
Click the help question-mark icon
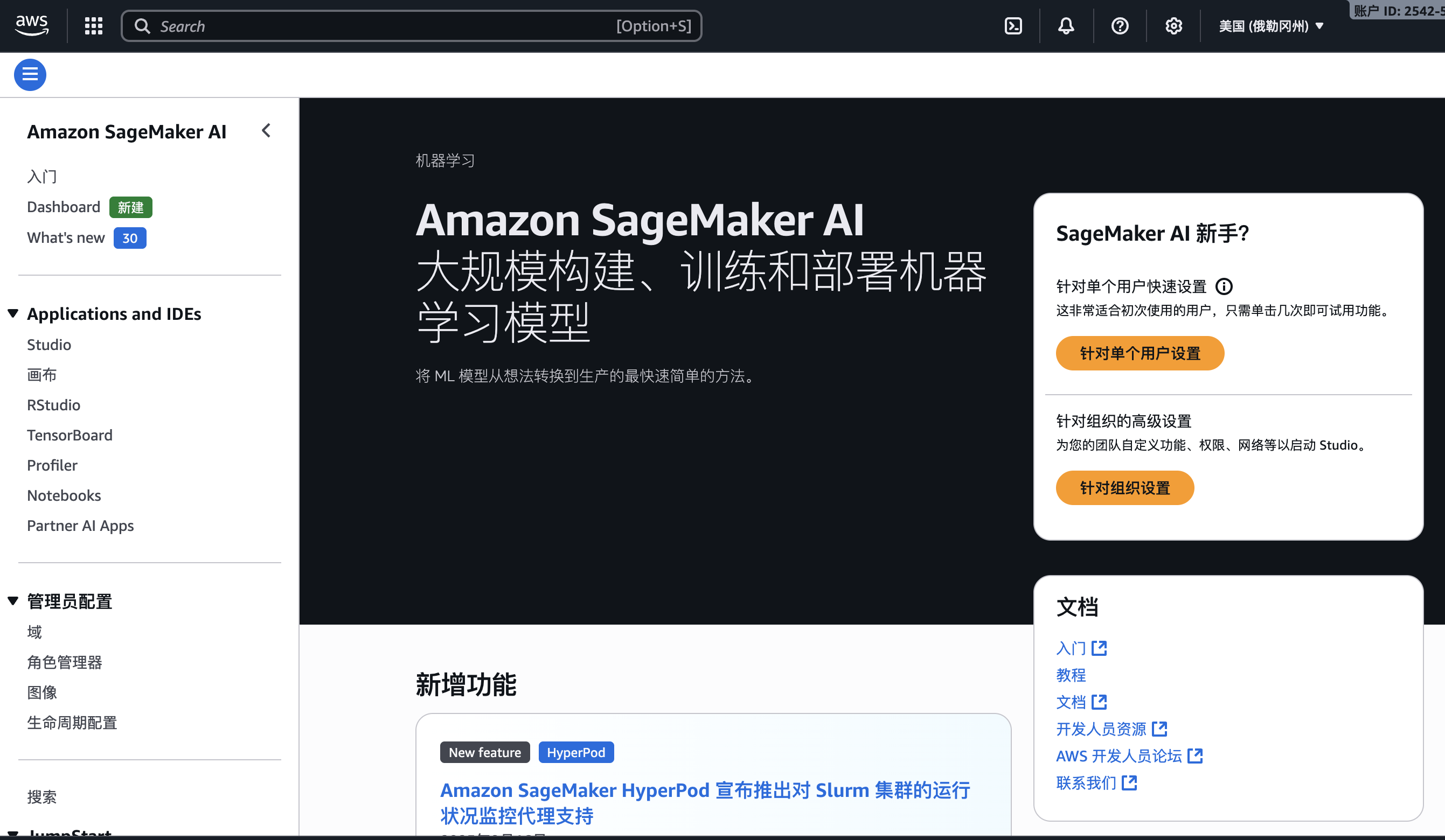click(1119, 26)
